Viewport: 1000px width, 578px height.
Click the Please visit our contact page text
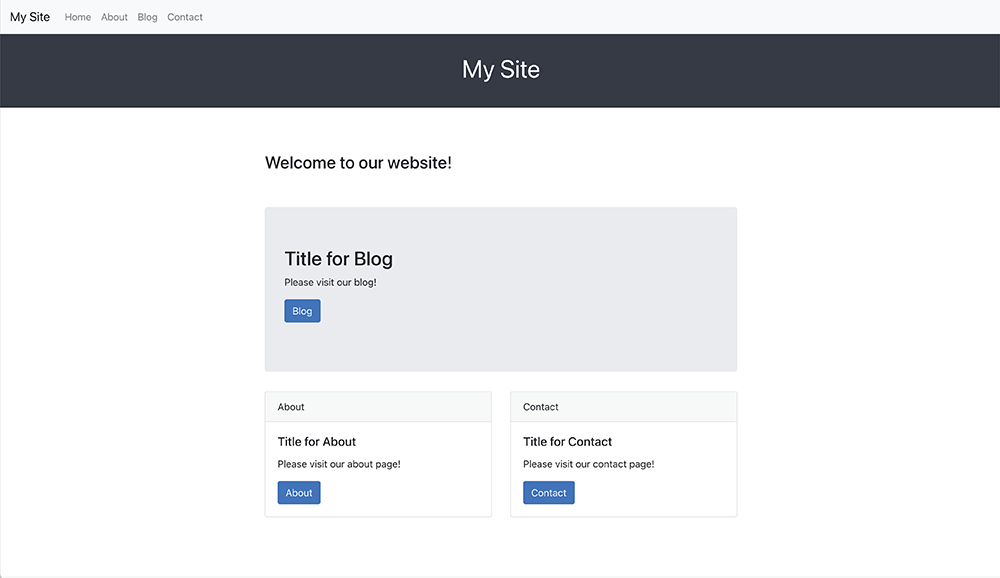[588, 464]
